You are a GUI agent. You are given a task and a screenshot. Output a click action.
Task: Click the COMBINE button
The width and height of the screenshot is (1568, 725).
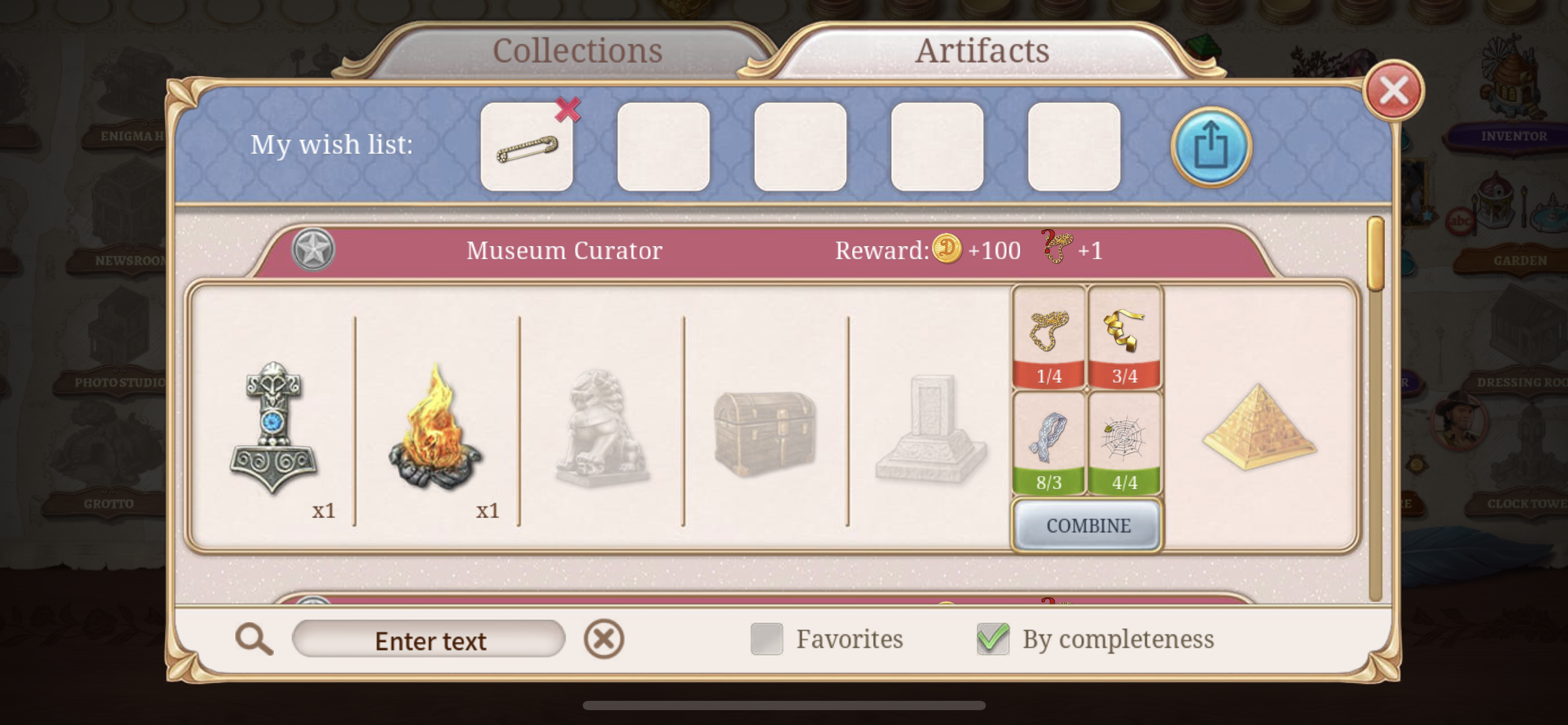[x=1088, y=525]
